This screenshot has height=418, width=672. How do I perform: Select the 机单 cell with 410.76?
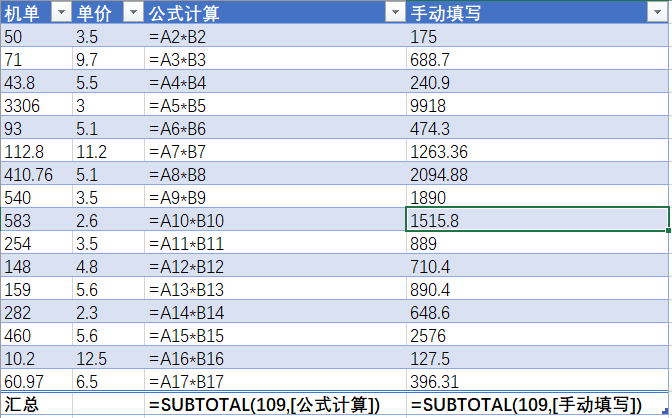point(36,174)
